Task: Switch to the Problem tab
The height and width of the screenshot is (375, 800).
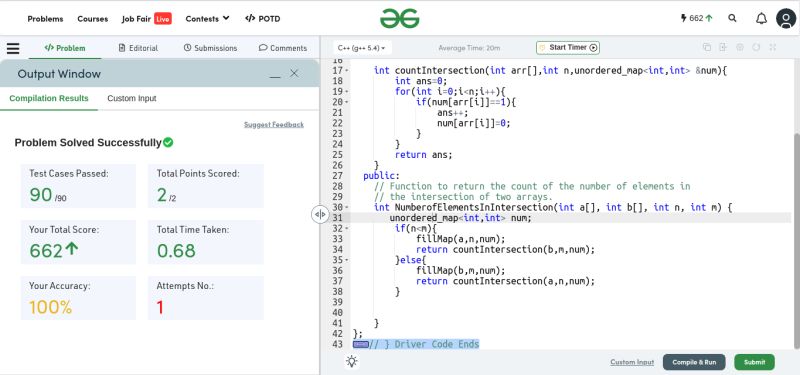Action: (64, 48)
